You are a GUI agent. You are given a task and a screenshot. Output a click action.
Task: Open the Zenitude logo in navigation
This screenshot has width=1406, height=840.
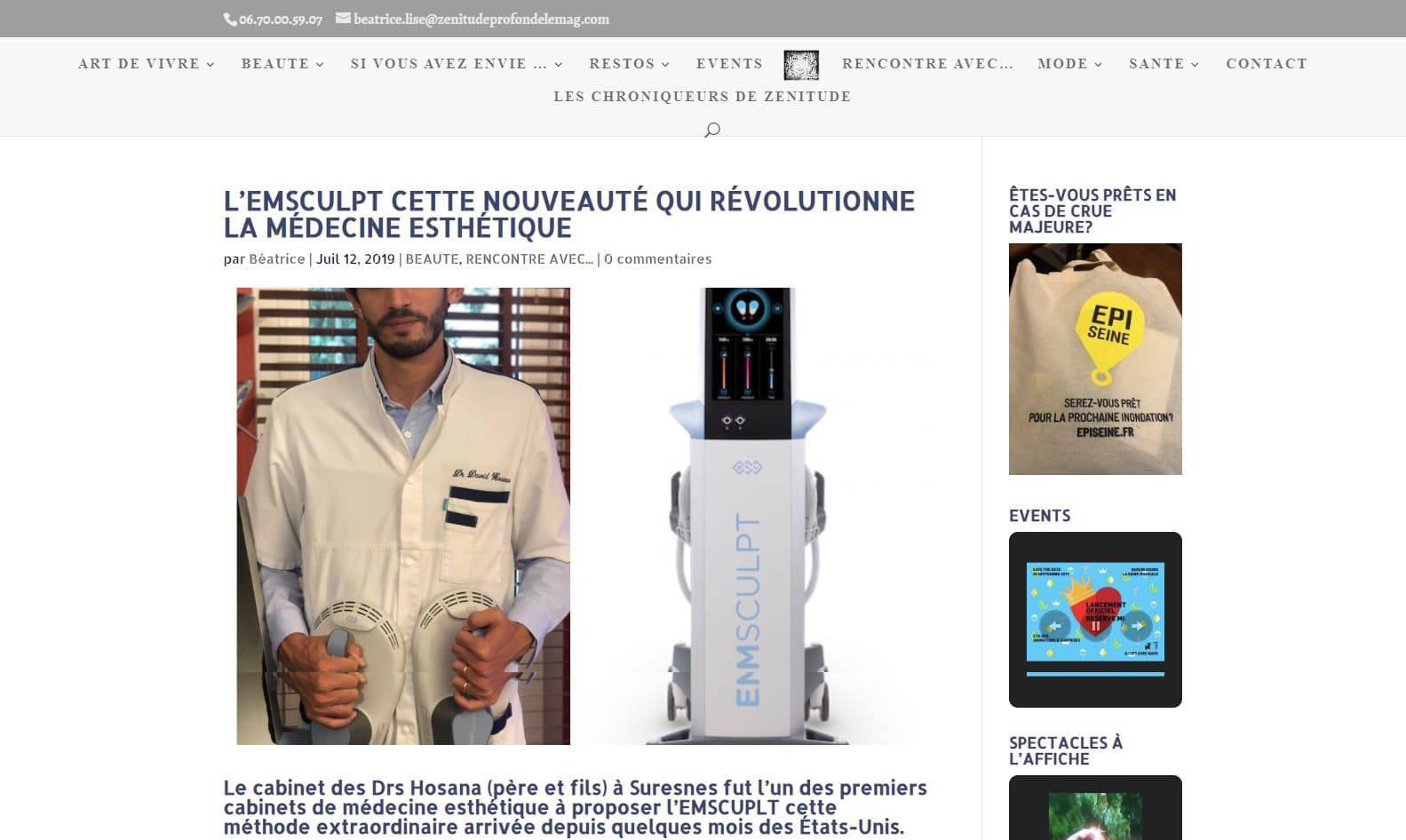801,65
